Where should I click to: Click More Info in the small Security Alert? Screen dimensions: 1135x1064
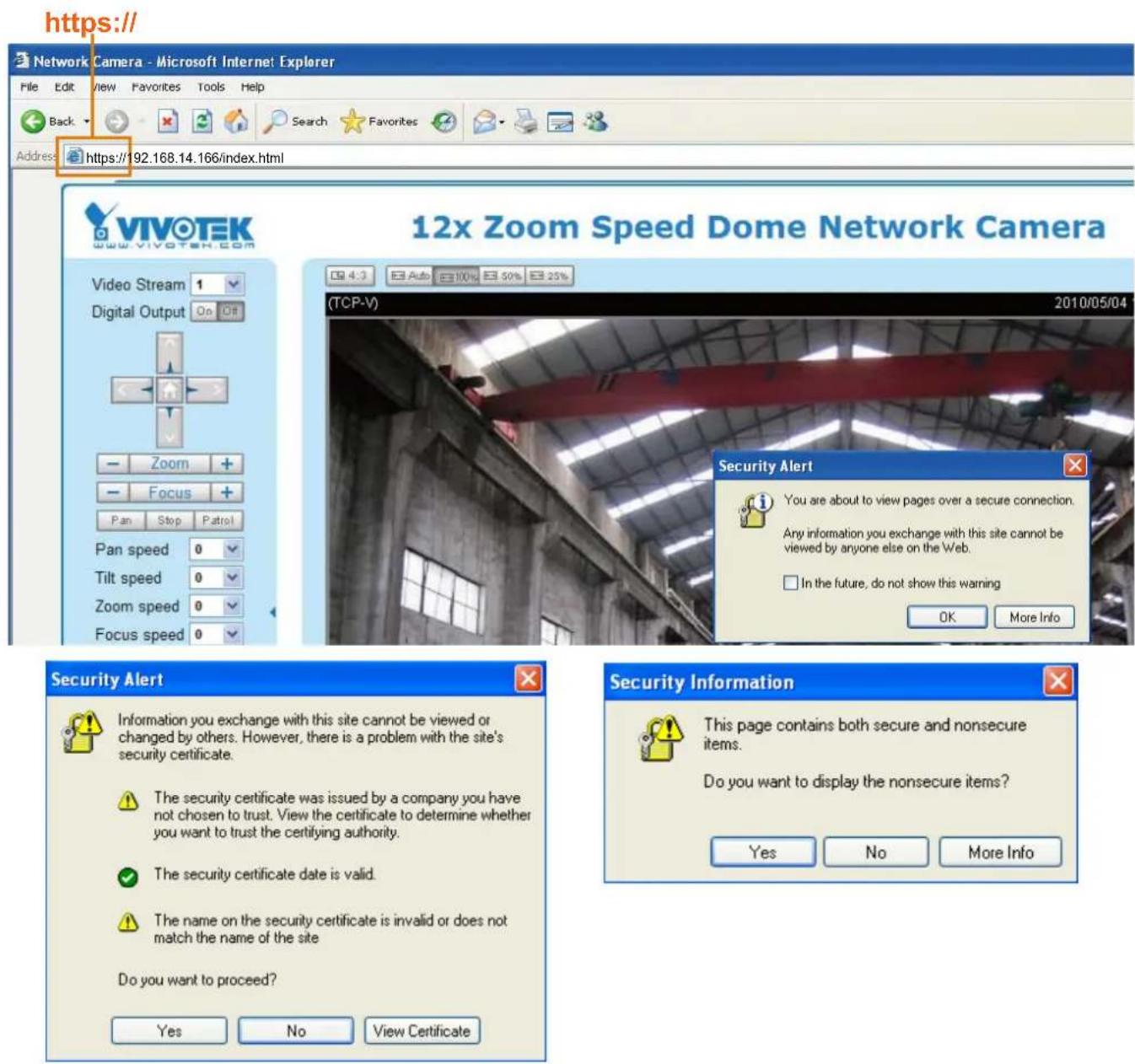[x=1035, y=617]
